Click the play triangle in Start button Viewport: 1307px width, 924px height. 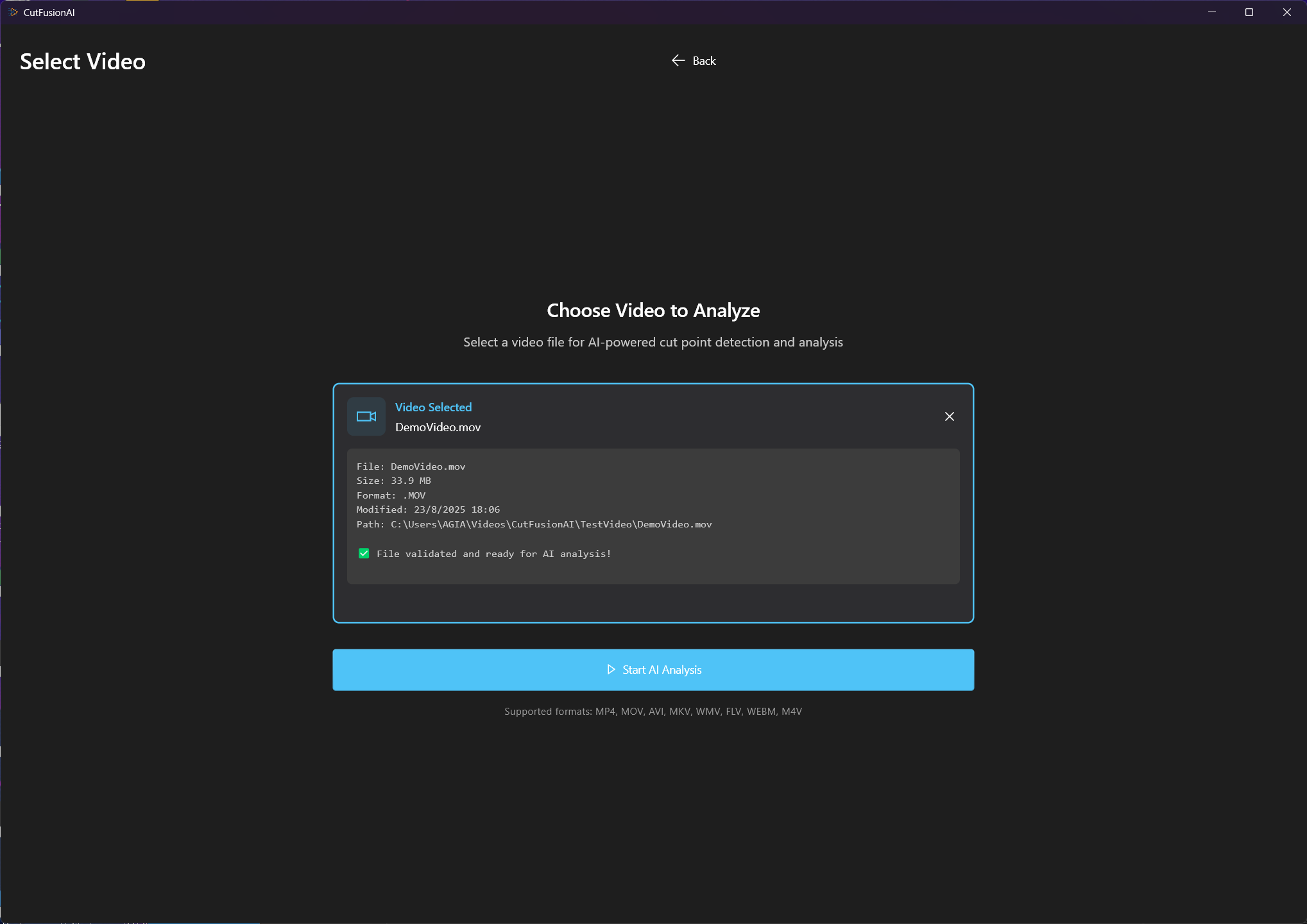[611, 669]
